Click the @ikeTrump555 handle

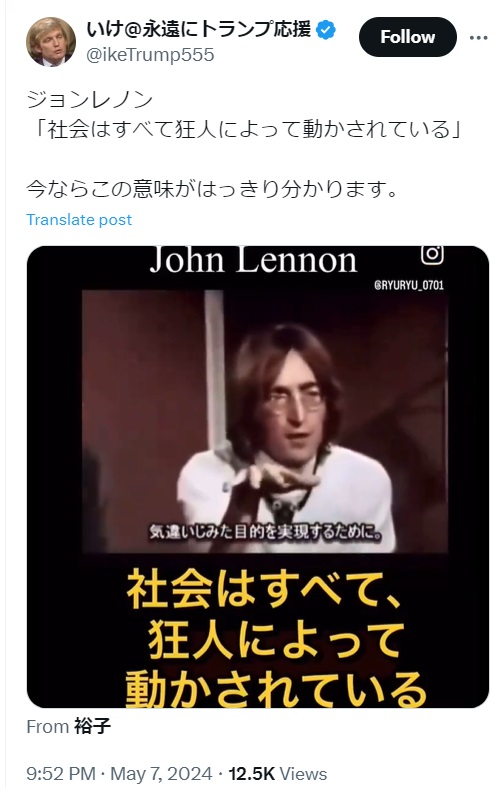(150, 55)
